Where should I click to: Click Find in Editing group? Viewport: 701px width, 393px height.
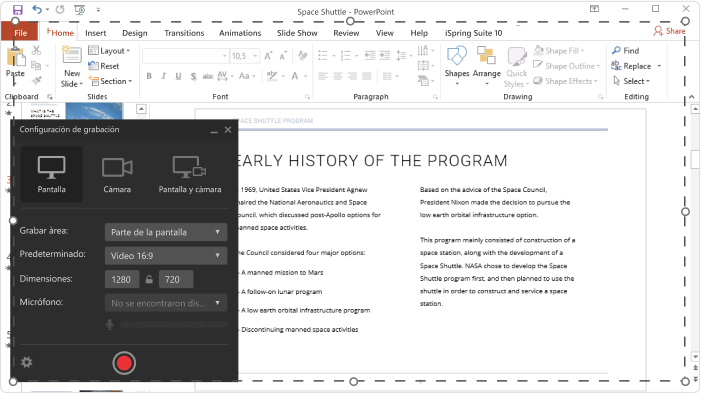click(x=626, y=51)
